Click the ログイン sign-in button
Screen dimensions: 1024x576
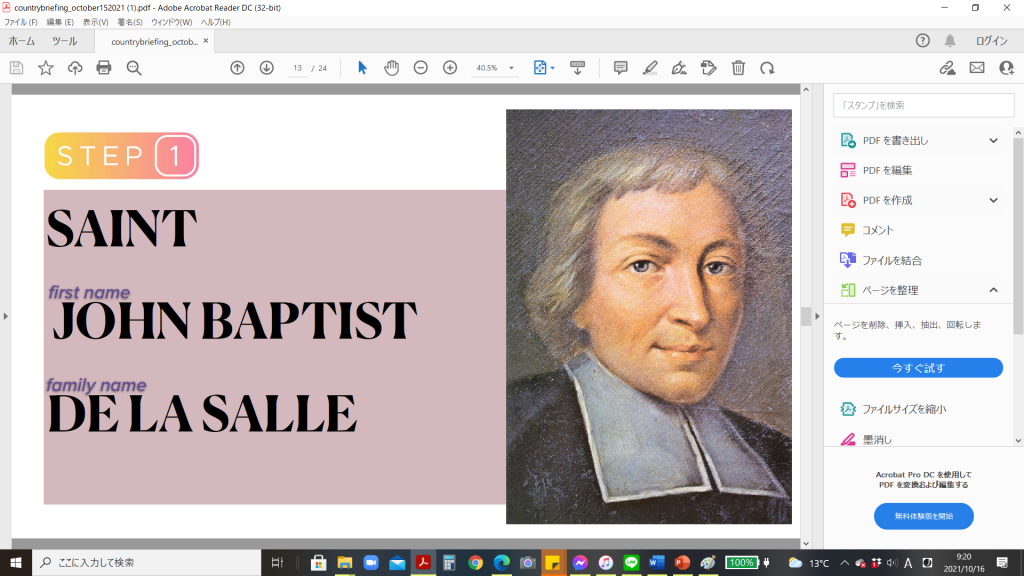(991, 40)
